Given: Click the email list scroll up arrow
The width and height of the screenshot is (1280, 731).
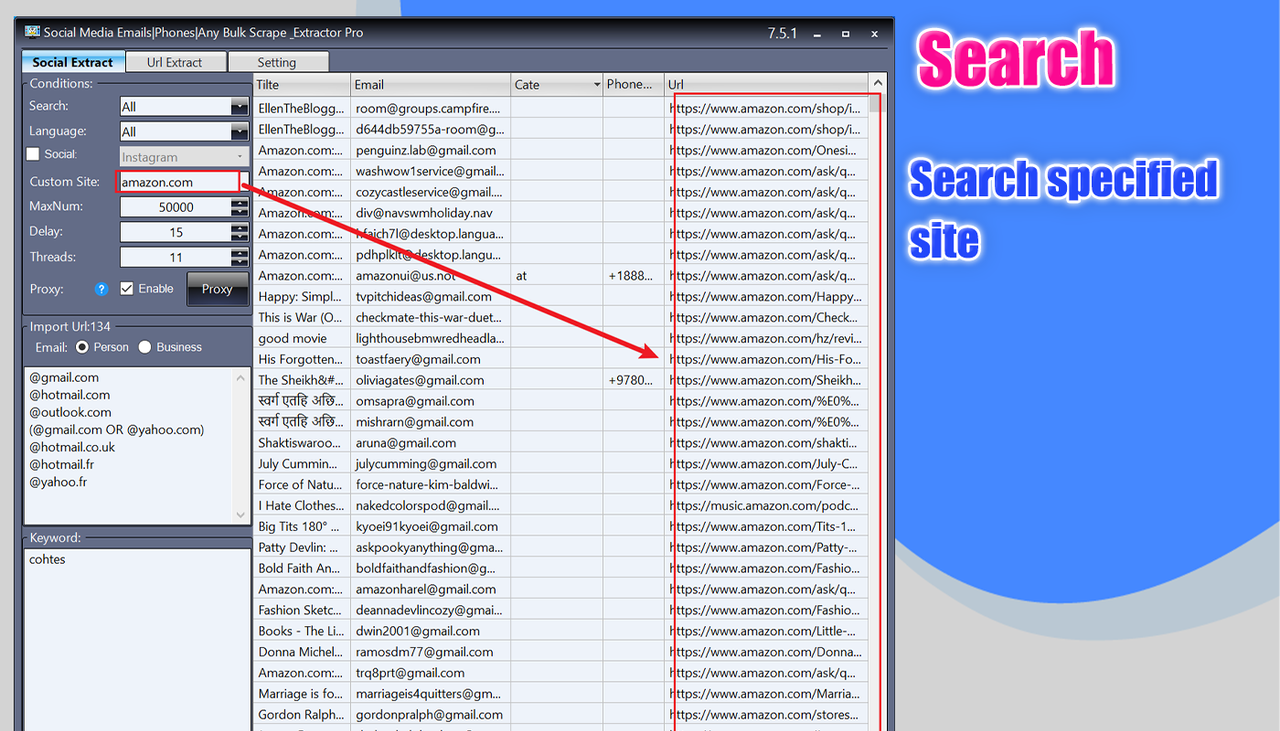Looking at the screenshot, I should coord(240,378).
